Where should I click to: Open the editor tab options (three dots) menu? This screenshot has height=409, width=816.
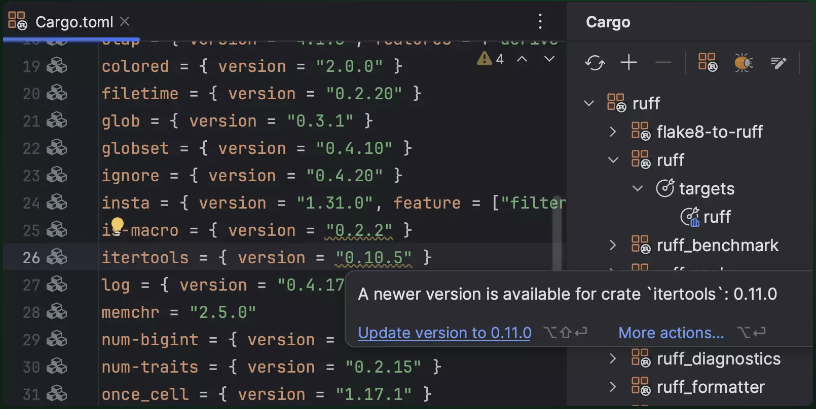(540, 21)
